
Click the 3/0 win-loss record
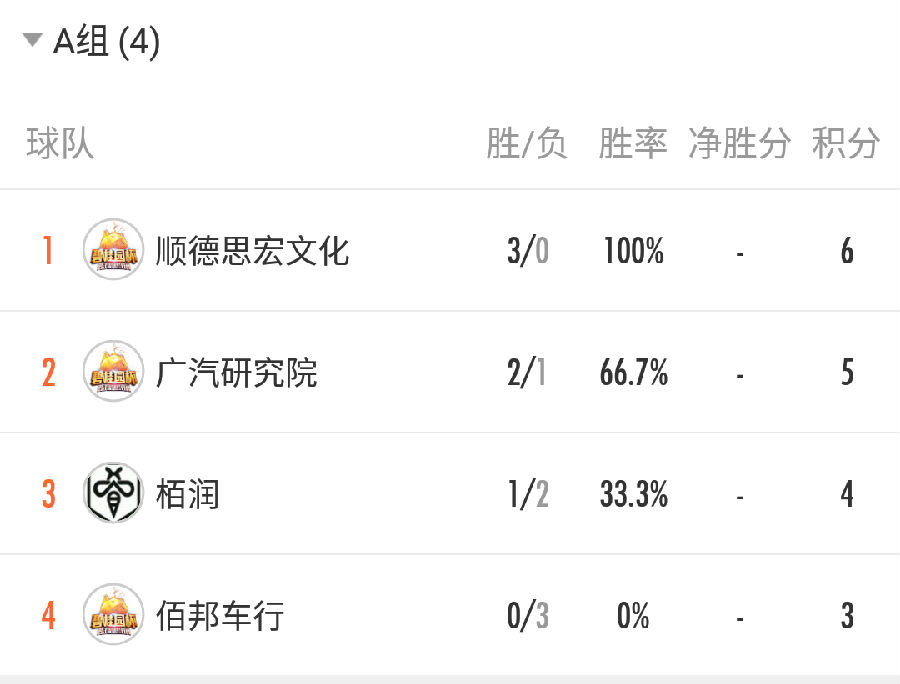click(527, 251)
